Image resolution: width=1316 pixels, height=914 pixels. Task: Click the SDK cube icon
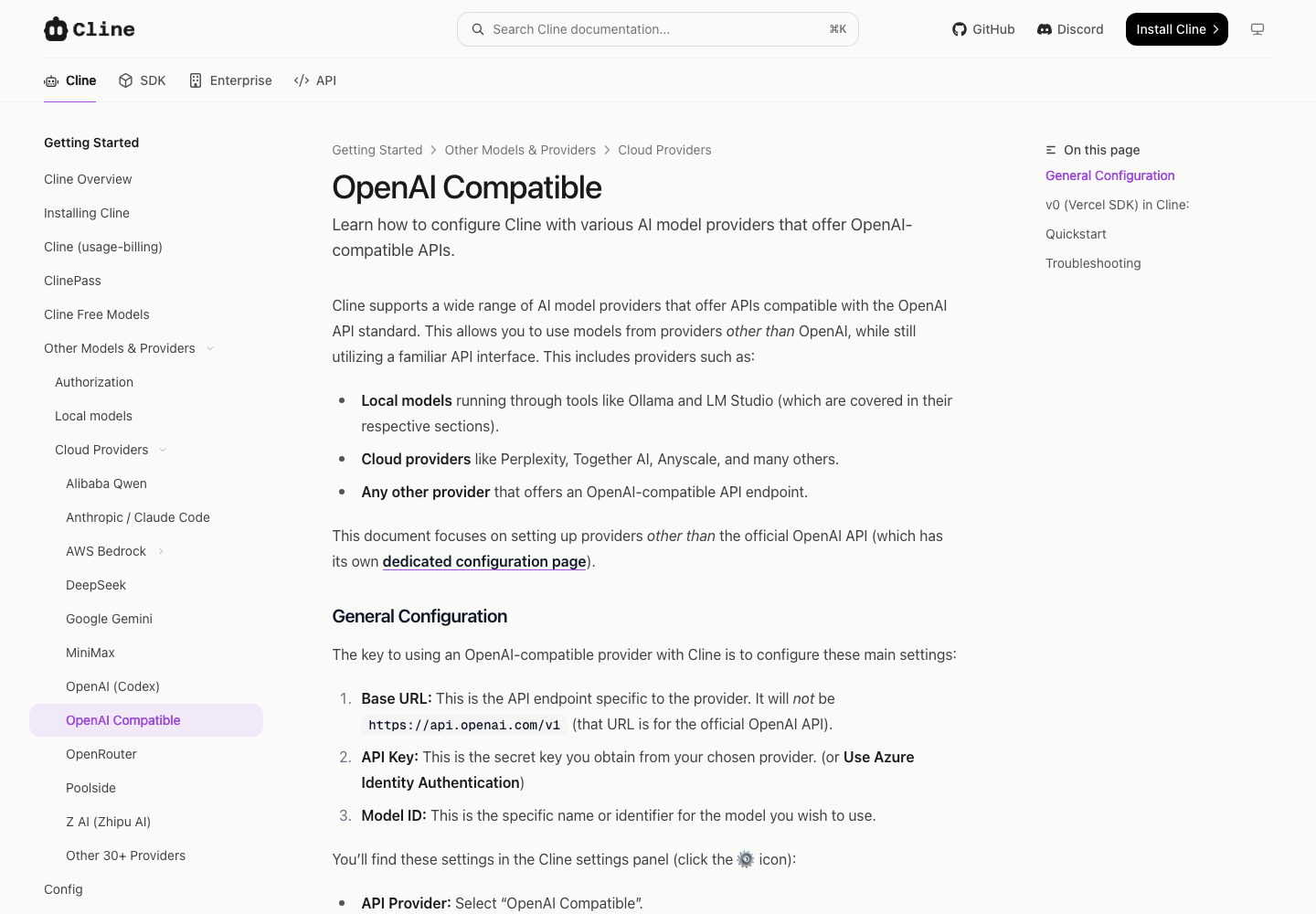tap(126, 80)
